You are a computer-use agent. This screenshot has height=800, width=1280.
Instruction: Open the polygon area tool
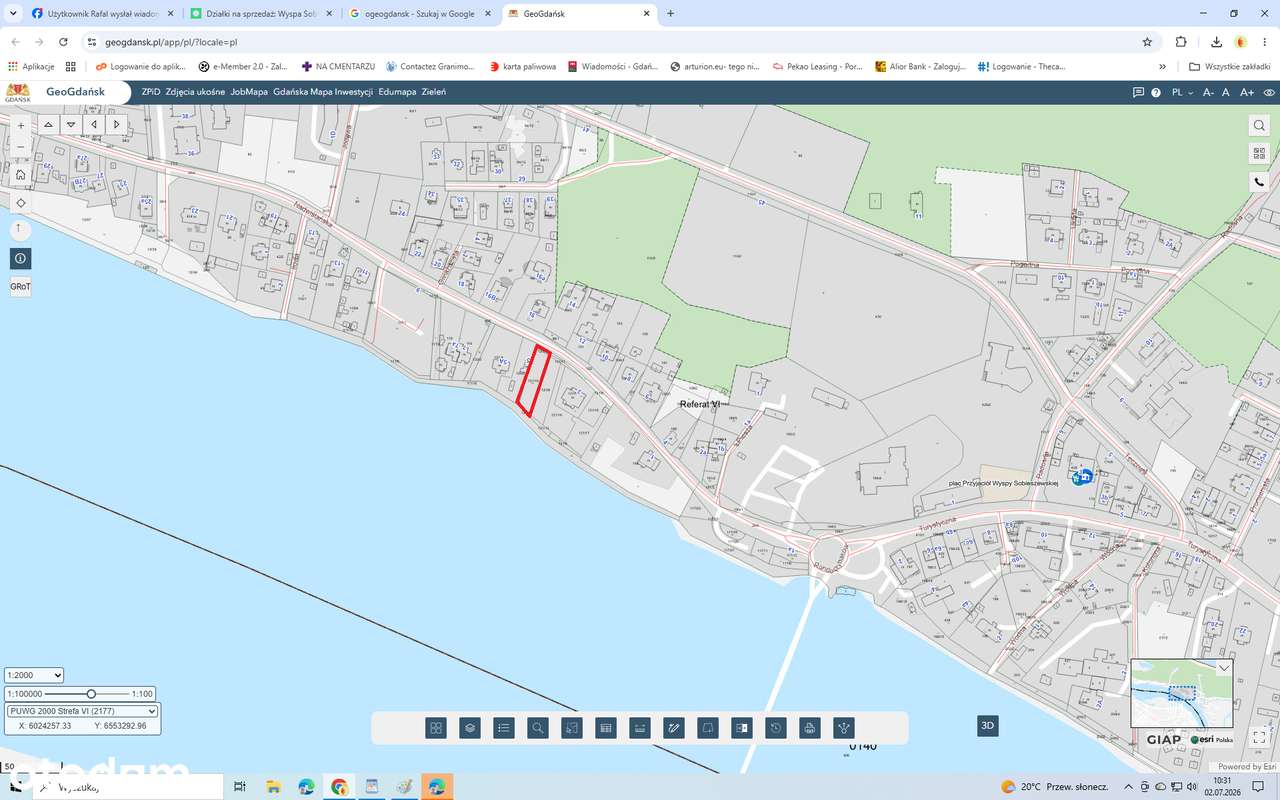point(708,728)
